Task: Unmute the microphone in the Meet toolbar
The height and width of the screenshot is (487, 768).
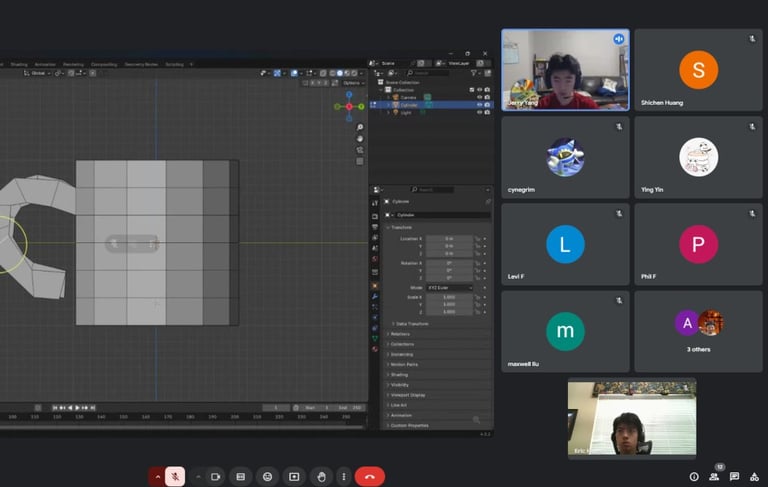Action: click(175, 476)
